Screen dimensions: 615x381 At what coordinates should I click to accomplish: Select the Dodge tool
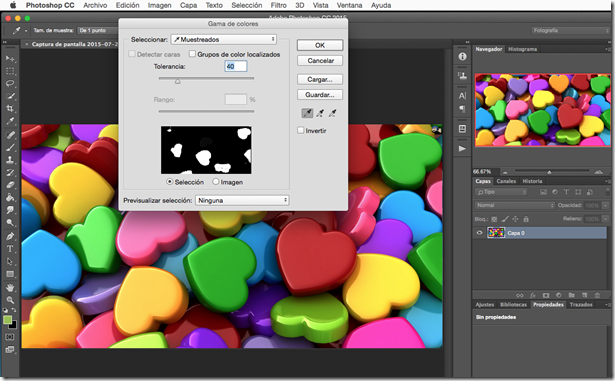pyautogui.click(x=10, y=222)
